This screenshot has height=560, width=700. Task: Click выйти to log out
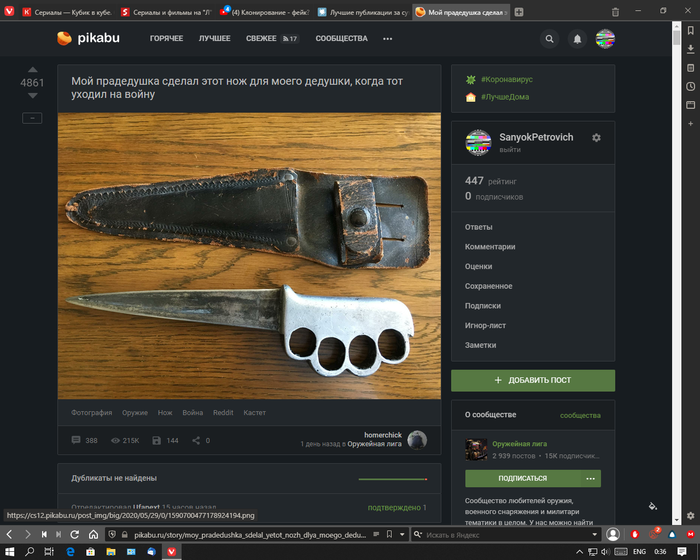coord(510,150)
